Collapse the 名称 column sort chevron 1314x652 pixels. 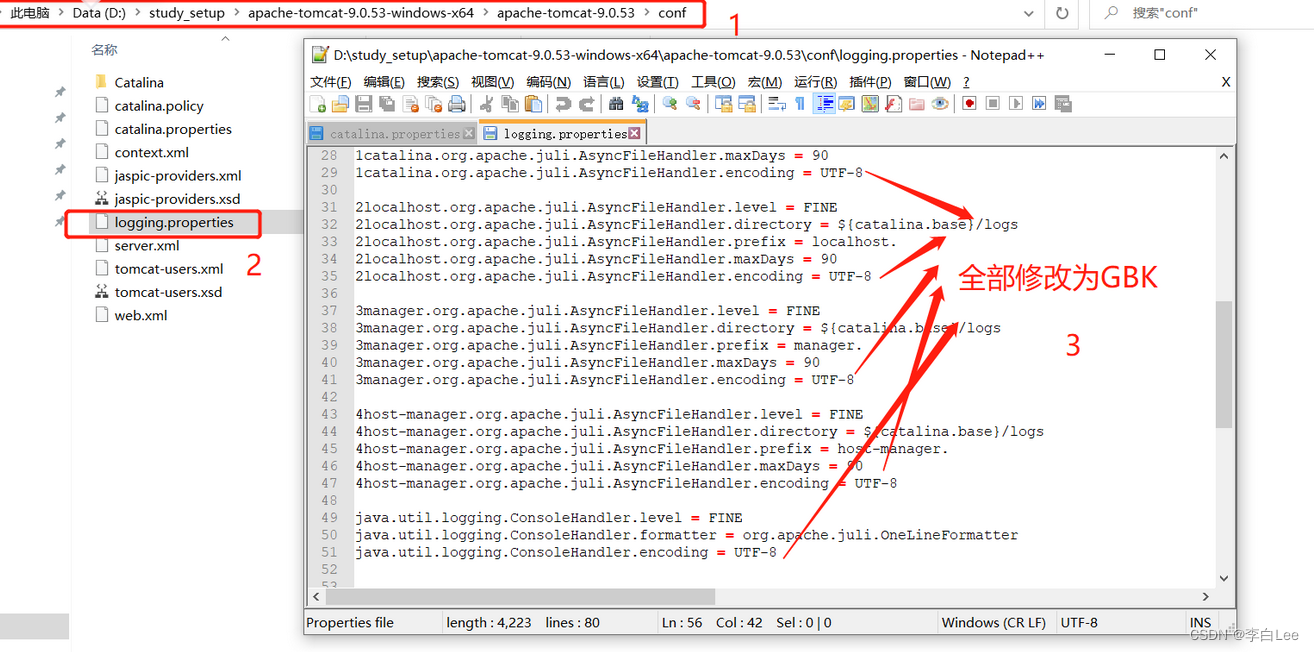[225, 39]
